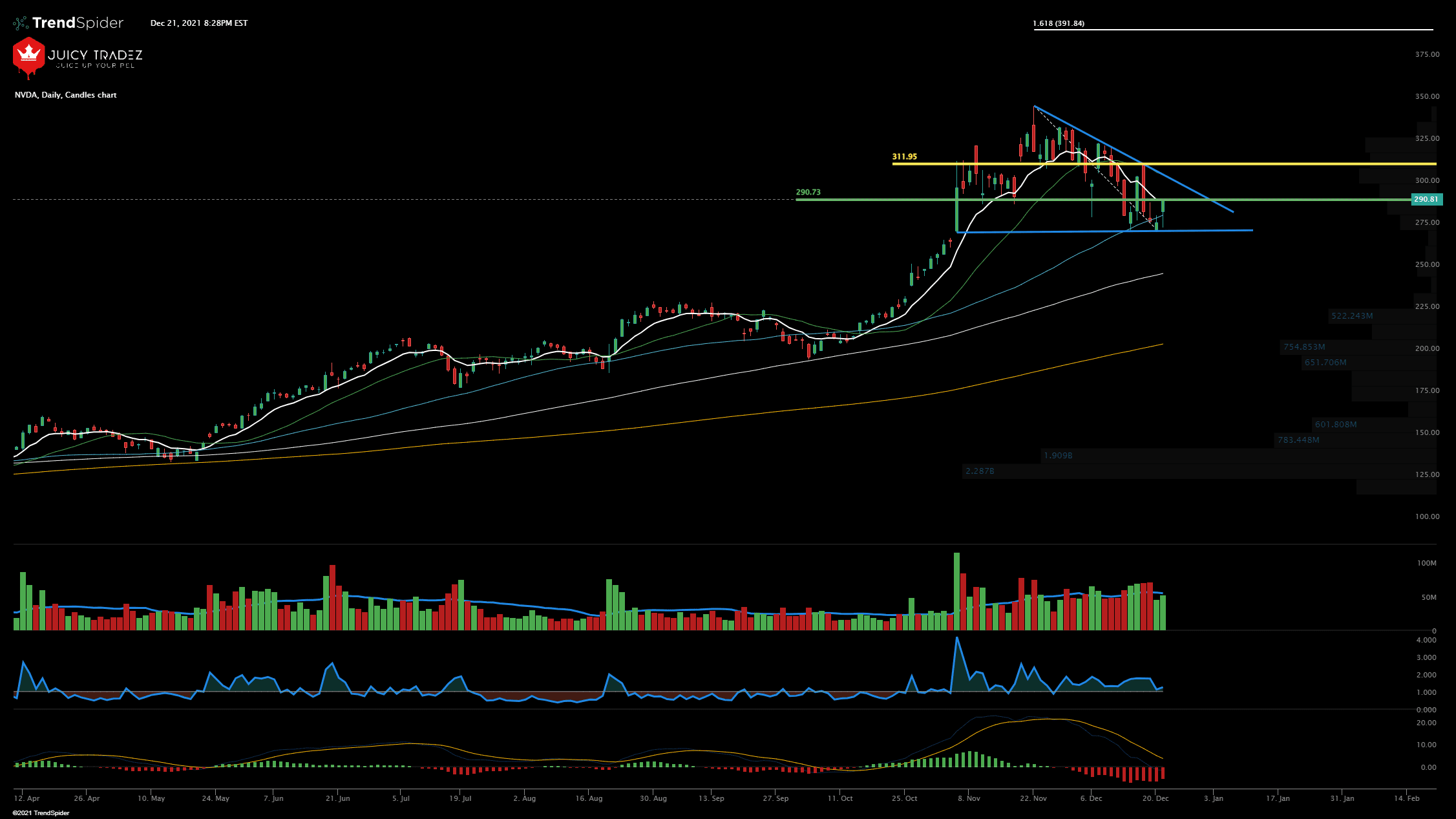Image resolution: width=1456 pixels, height=819 pixels.
Task: Click the 754.853M volume profile label
Action: 1304,347
